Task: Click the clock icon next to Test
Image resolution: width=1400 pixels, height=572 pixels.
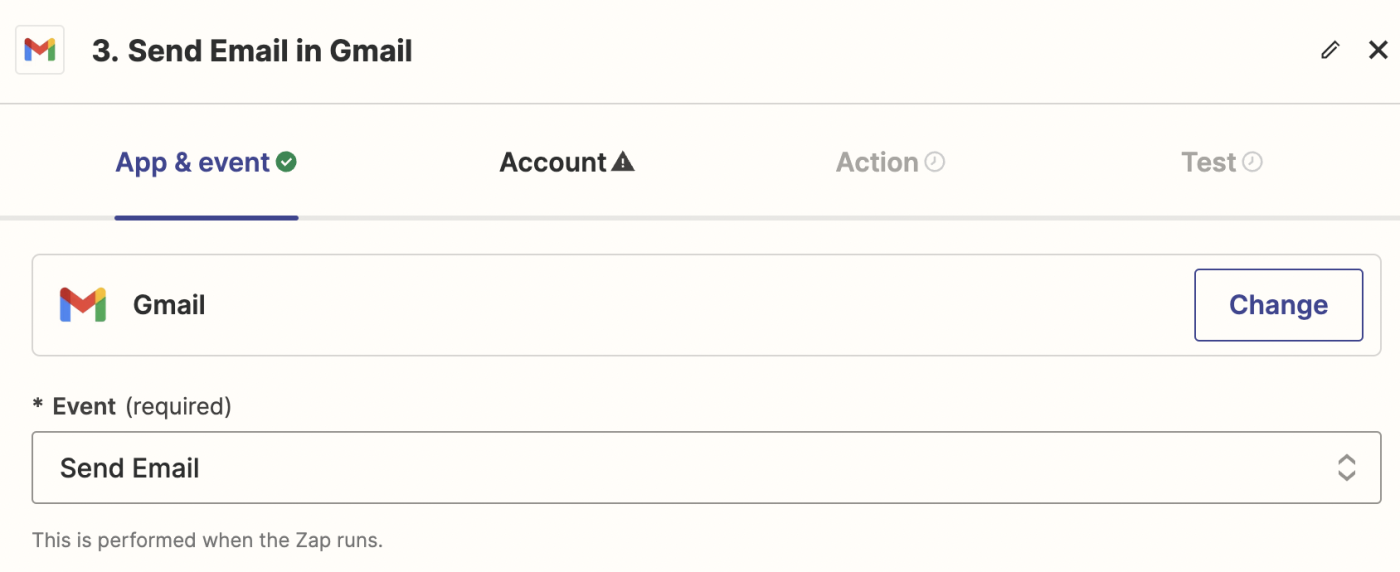Action: pos(1252,162)
